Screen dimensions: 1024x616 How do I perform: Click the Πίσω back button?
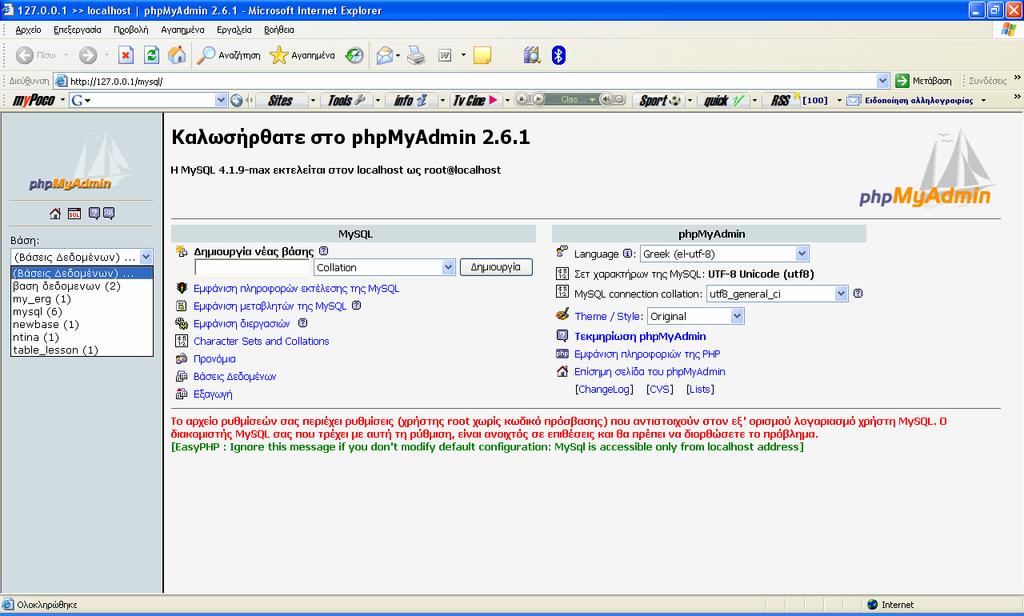tap(37, 56)
